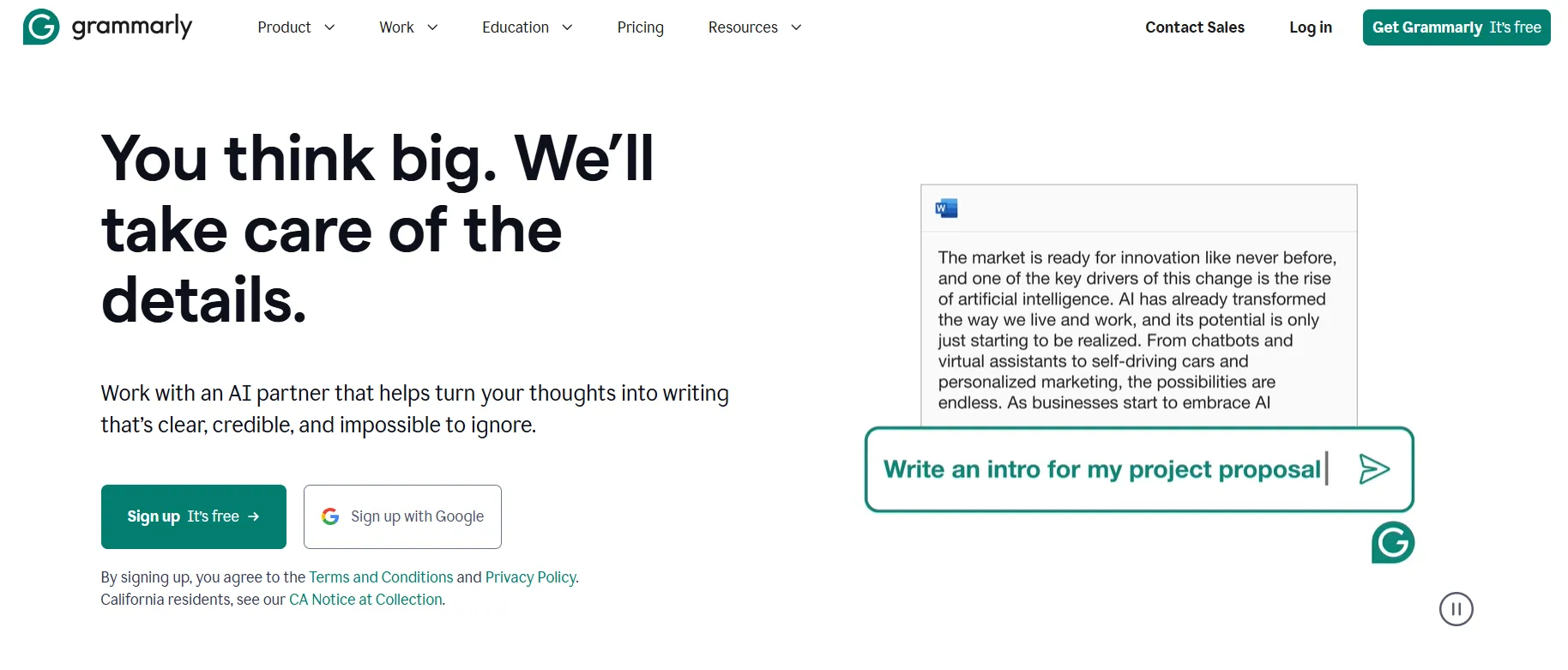This screenshot has width=1568, height=670.
Task: Open the Education dropdown chevron
Action: point(567,27)
